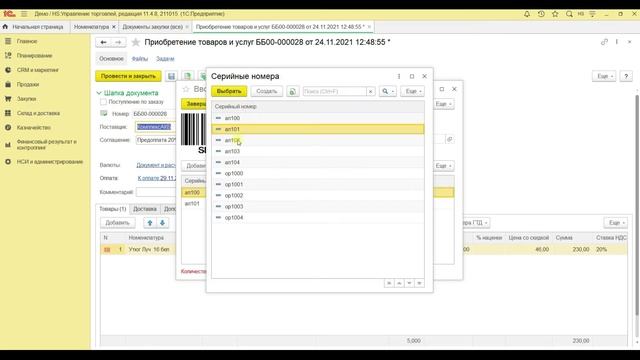Collapse Шапка документа section
Image resolution: width=640 pixels, height=360 pixels.
point(128,93)
